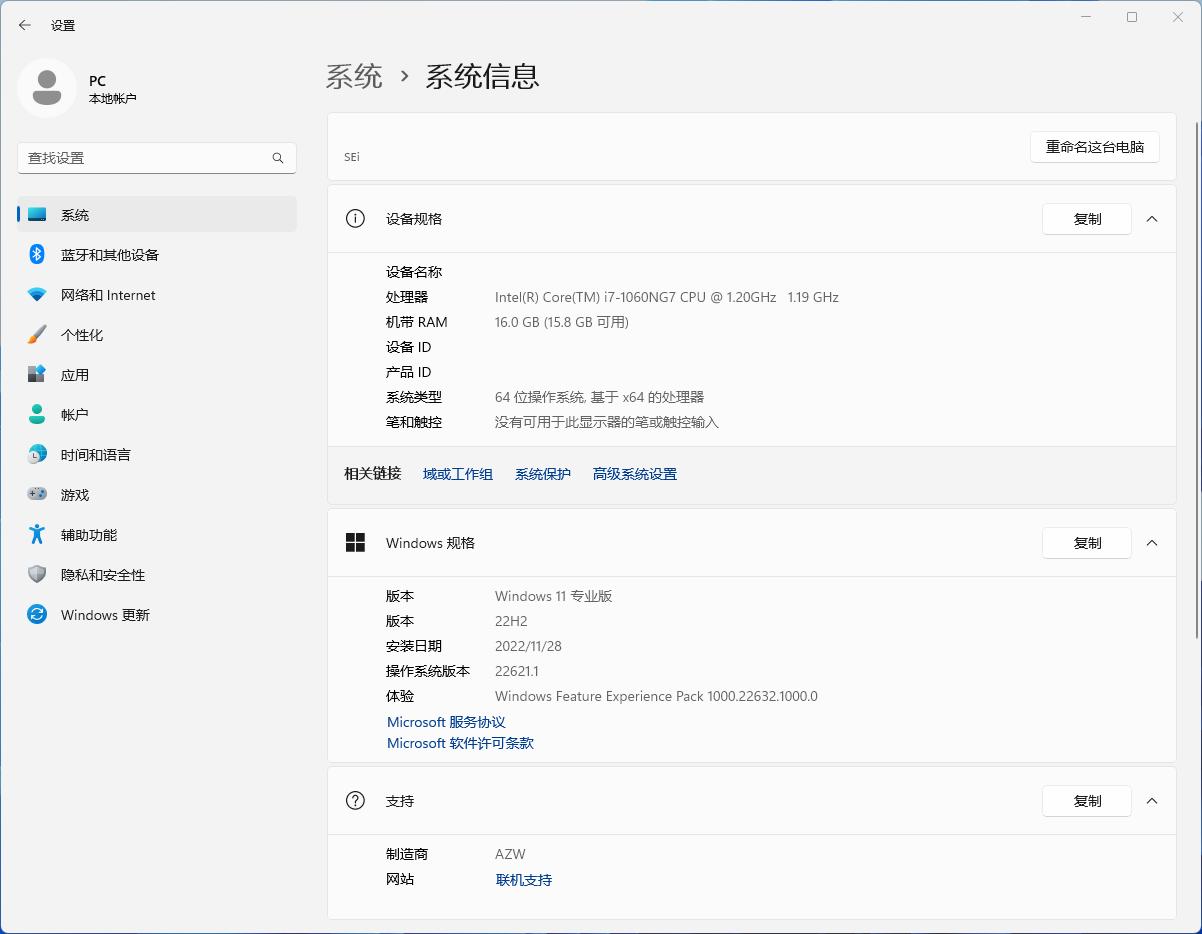This screenshot has width=1202, height=934.
Task: Select the Personalization paintbrush icon
Action: 37,335
